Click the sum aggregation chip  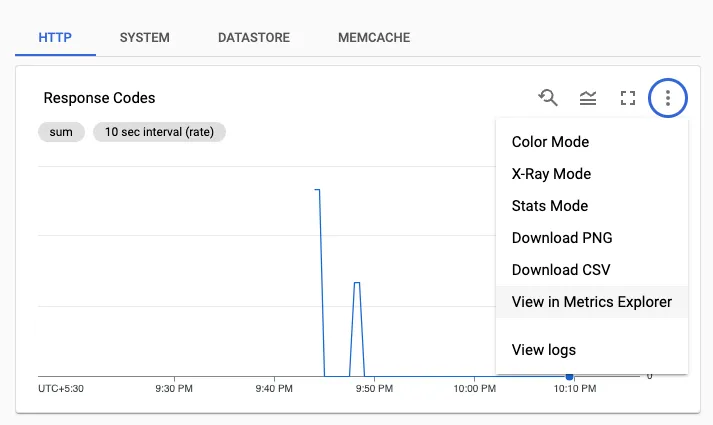pyautogui.click(x=61, y=132)
